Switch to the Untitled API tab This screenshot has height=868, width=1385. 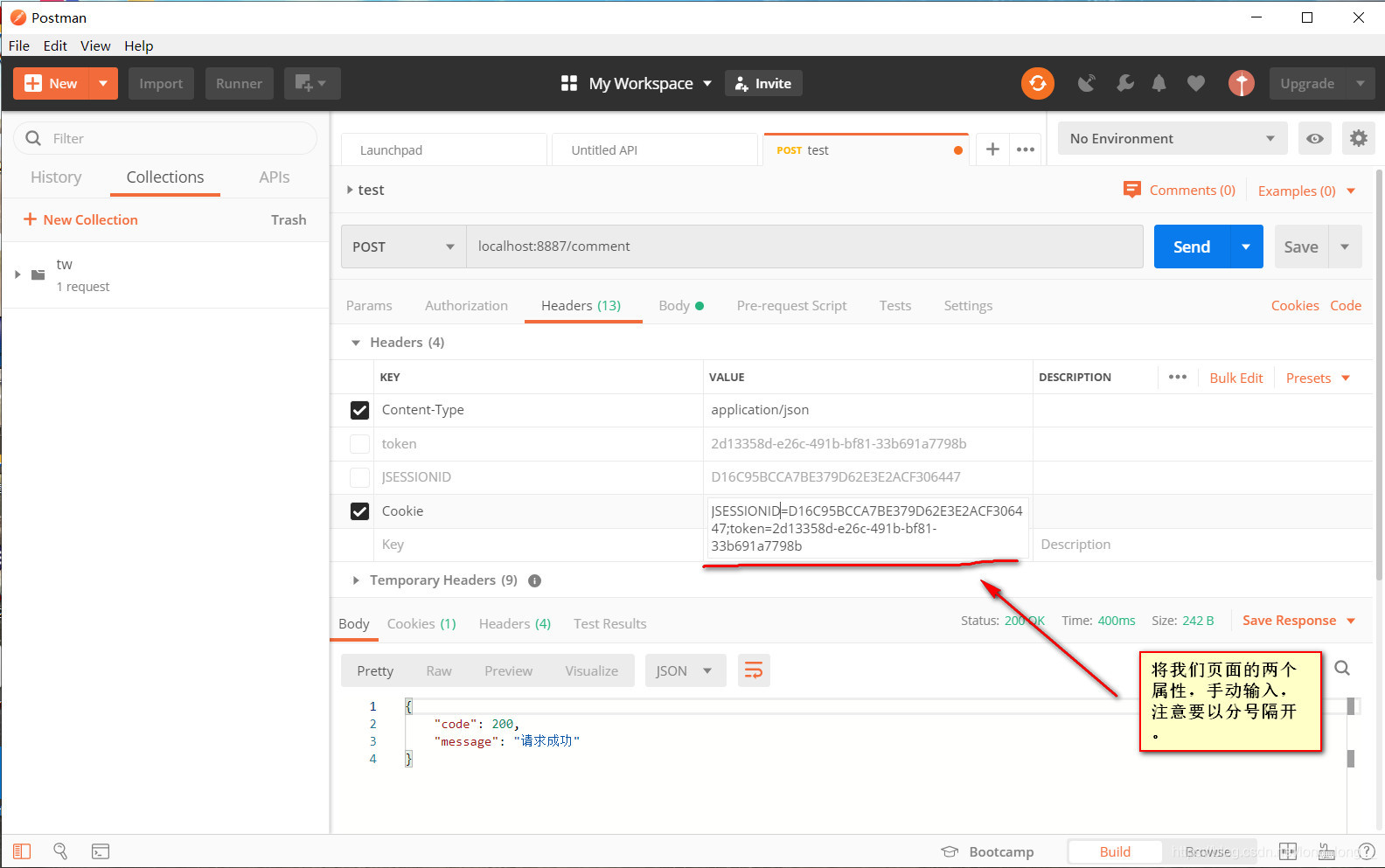[655, 149]
